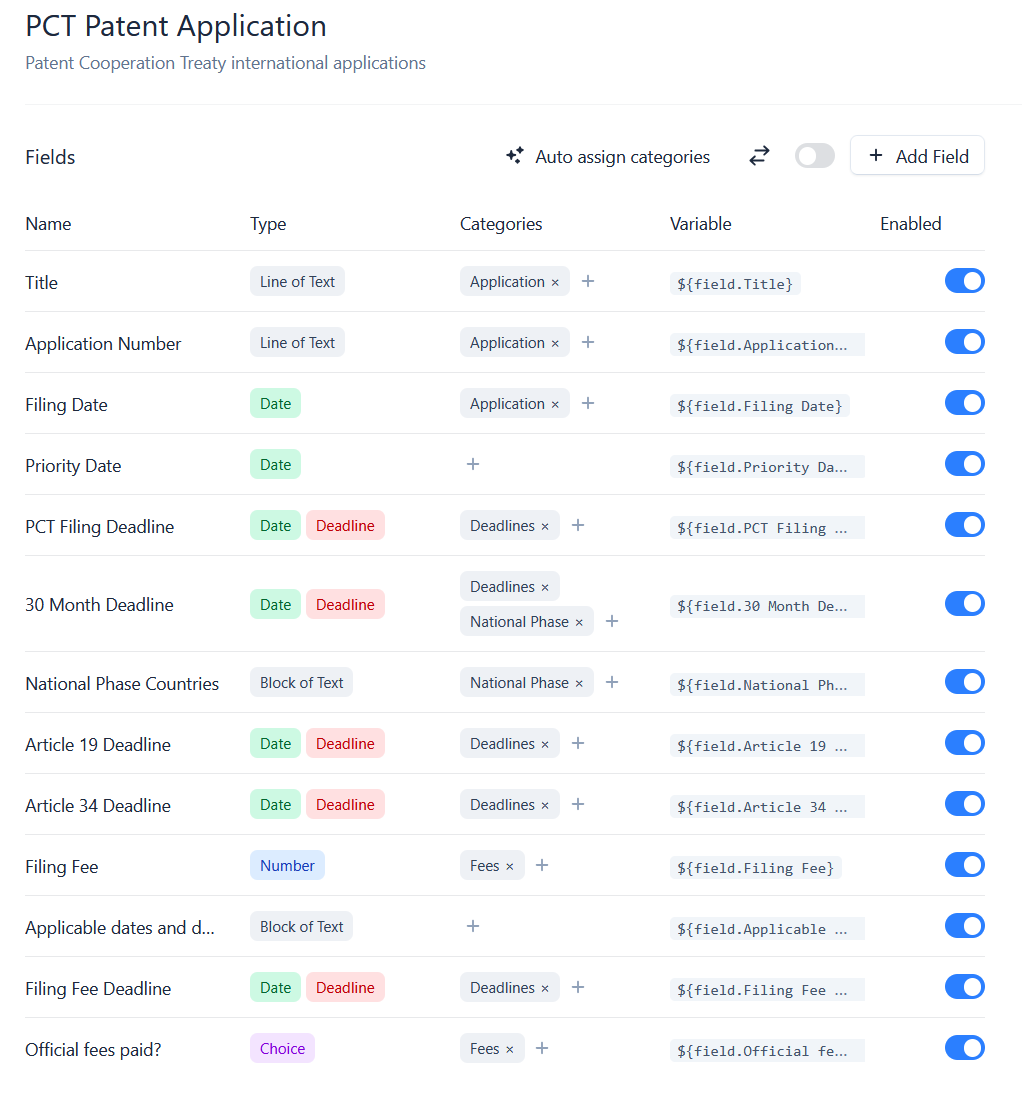Image resolution: width=1022 pixels, height=1102 pixels.
Task: Remove Fees category from Filing Fee row
Action: click(510, 867)
